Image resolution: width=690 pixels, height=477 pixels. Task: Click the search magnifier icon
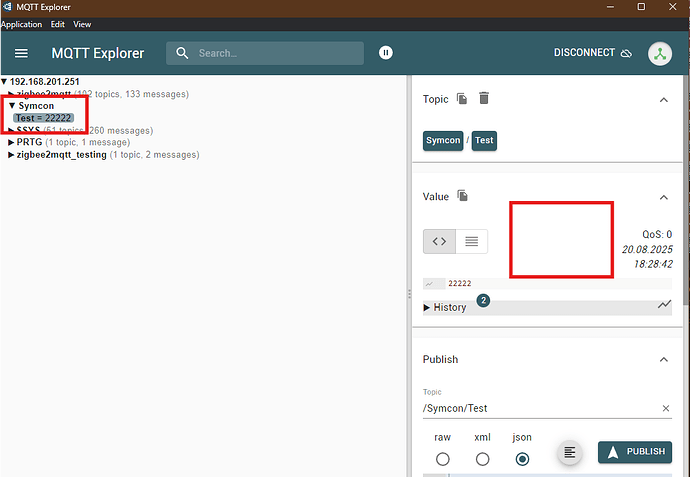[182, 53]
